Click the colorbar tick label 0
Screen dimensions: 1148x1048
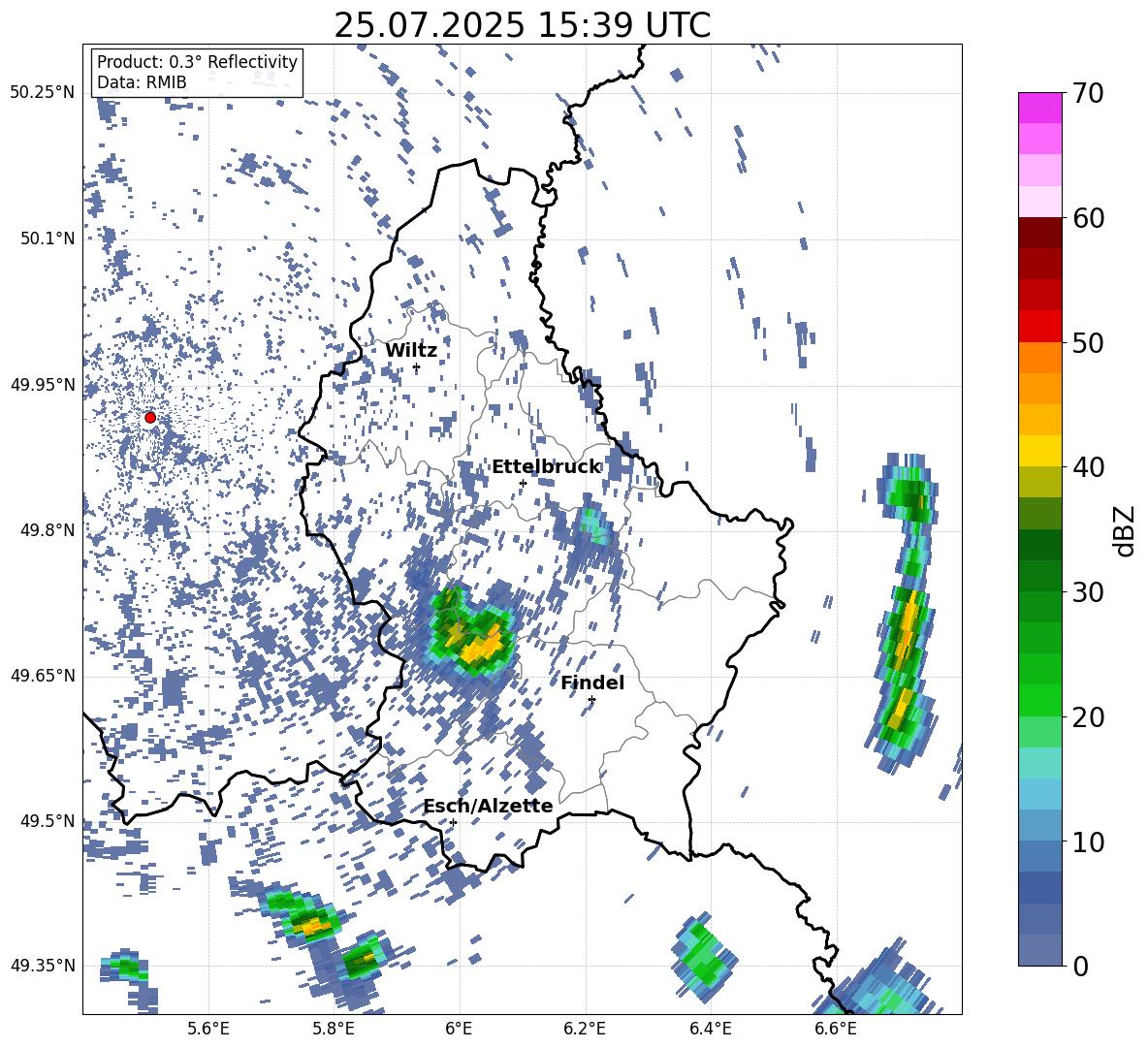click(x=1080, y=966)
